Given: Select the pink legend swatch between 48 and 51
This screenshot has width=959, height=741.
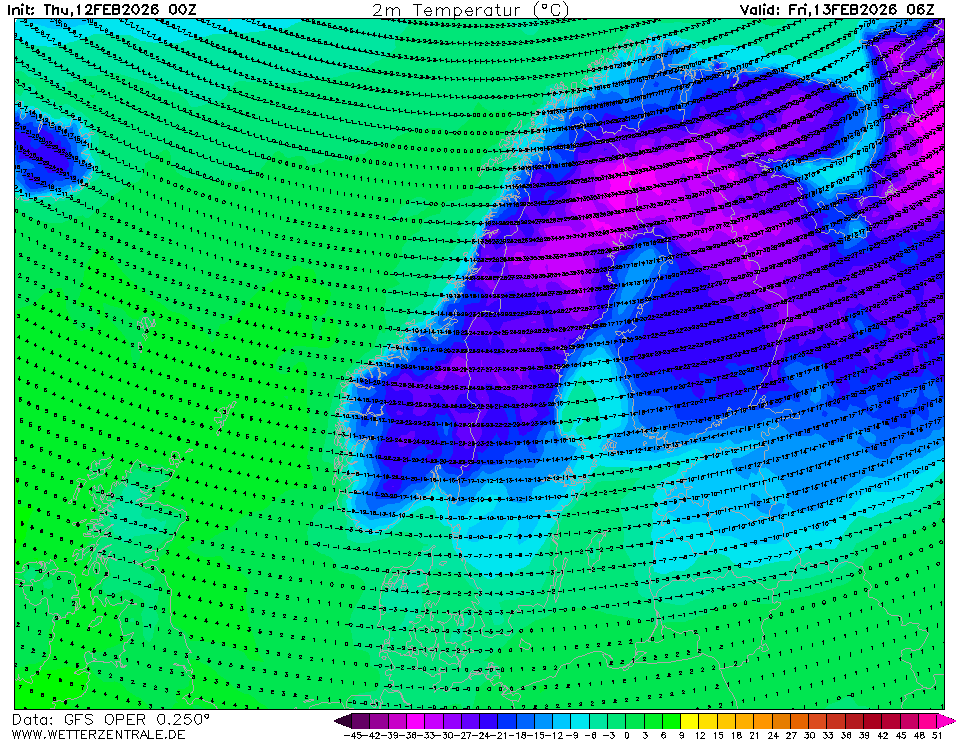Looking at the screenshot, I should point(927,721).
